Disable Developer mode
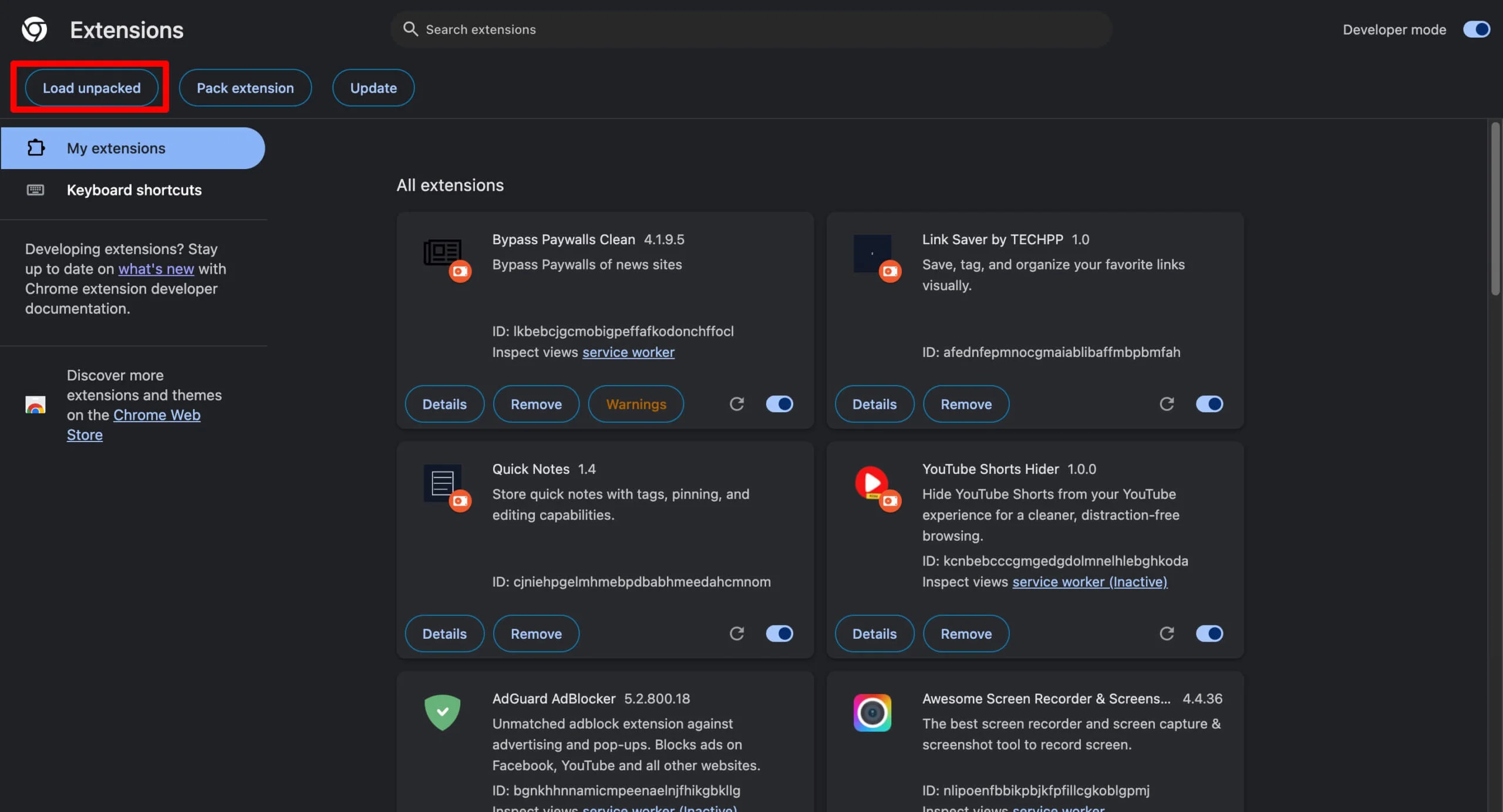This screenshot has width=1503, height=812. [x=1476, y=29]
